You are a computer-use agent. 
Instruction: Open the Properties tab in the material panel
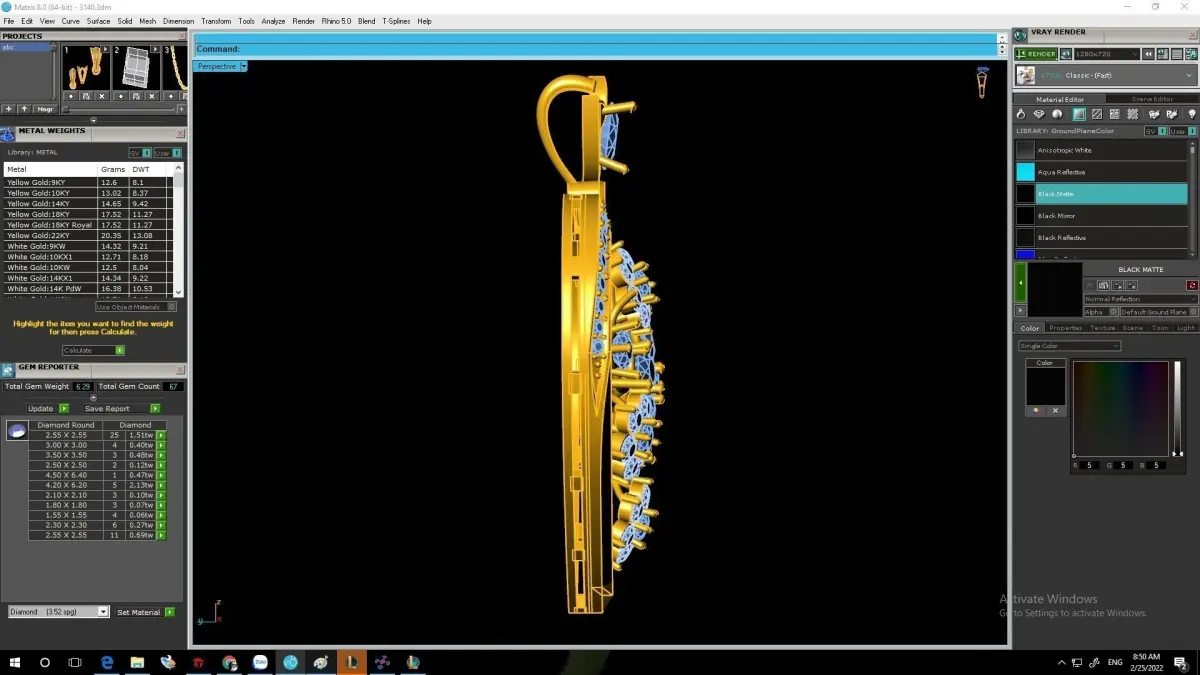coord(1065,328)
